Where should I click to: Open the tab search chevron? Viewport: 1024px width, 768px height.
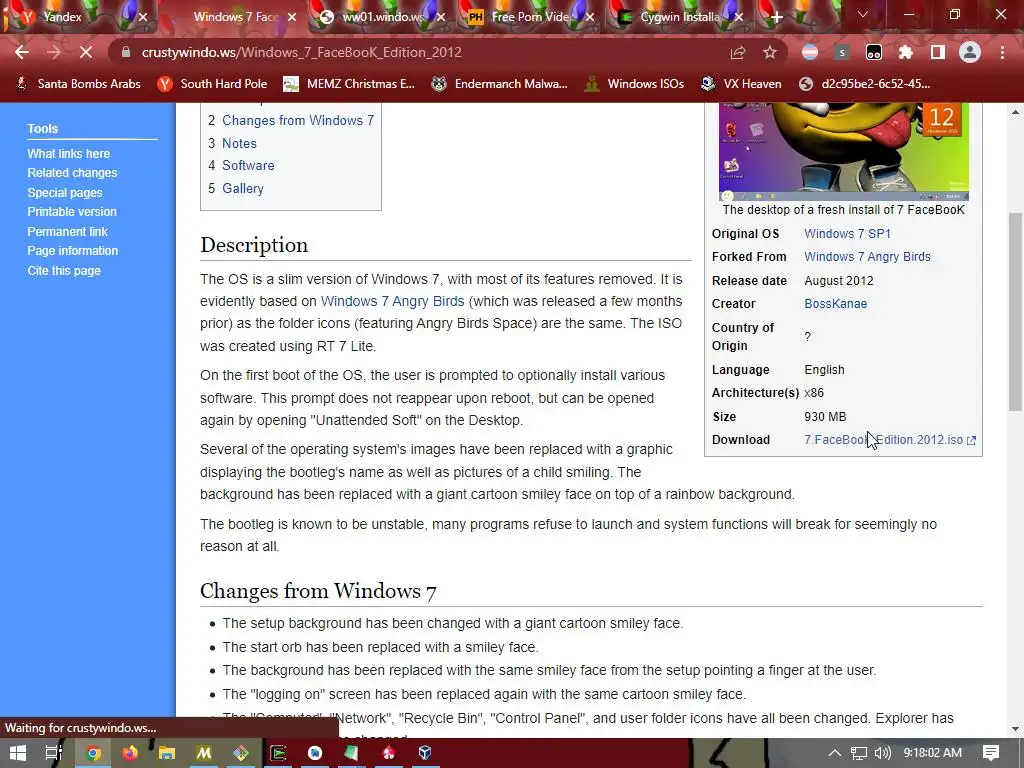click(x=863, y=14)
